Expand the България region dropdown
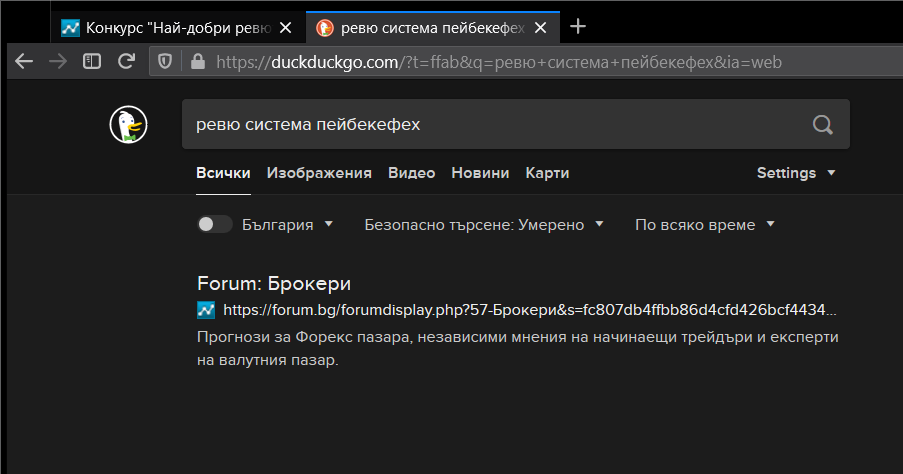903x474 pixels. tap(288, 225)
